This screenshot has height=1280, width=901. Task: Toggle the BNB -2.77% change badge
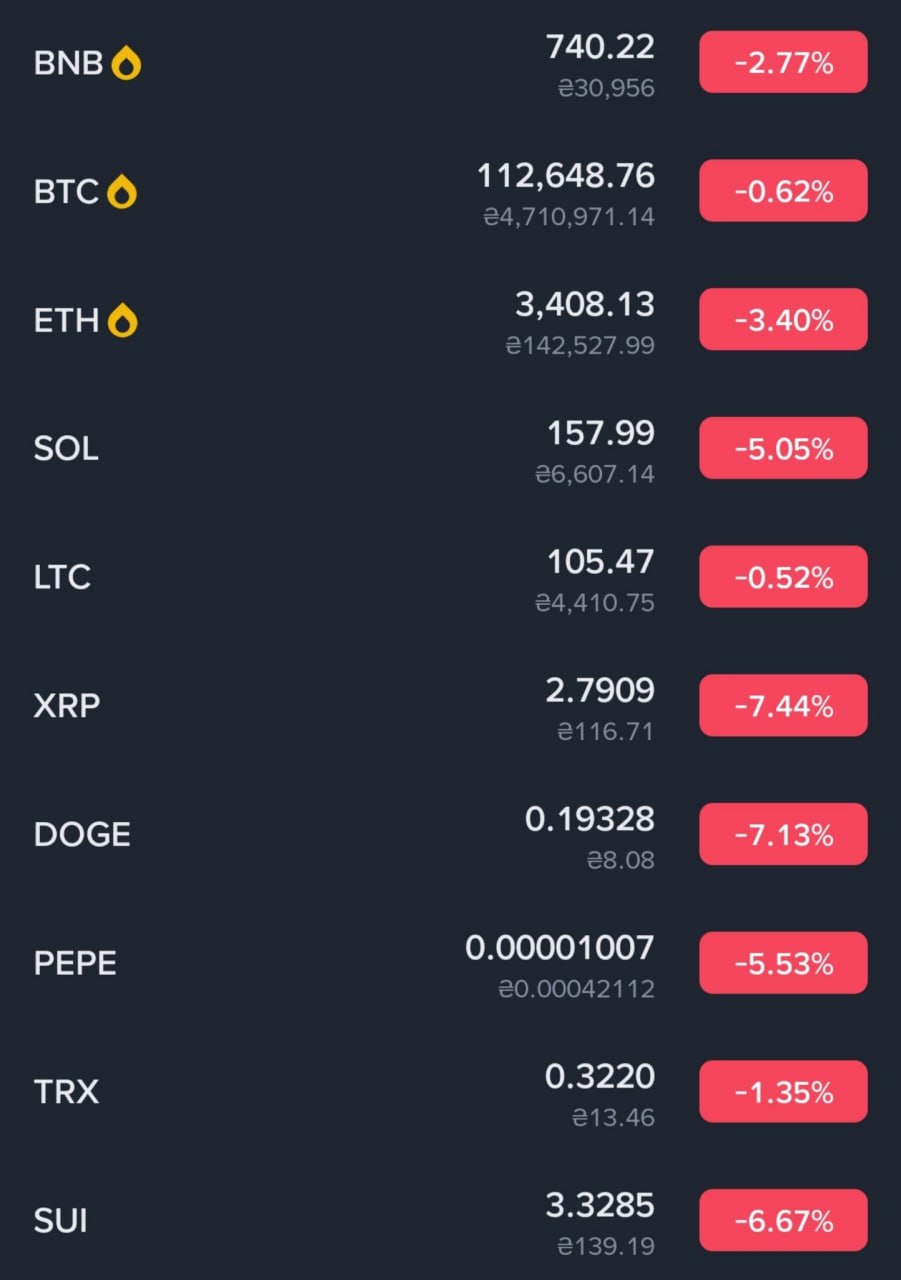click(x=783, y=63)
